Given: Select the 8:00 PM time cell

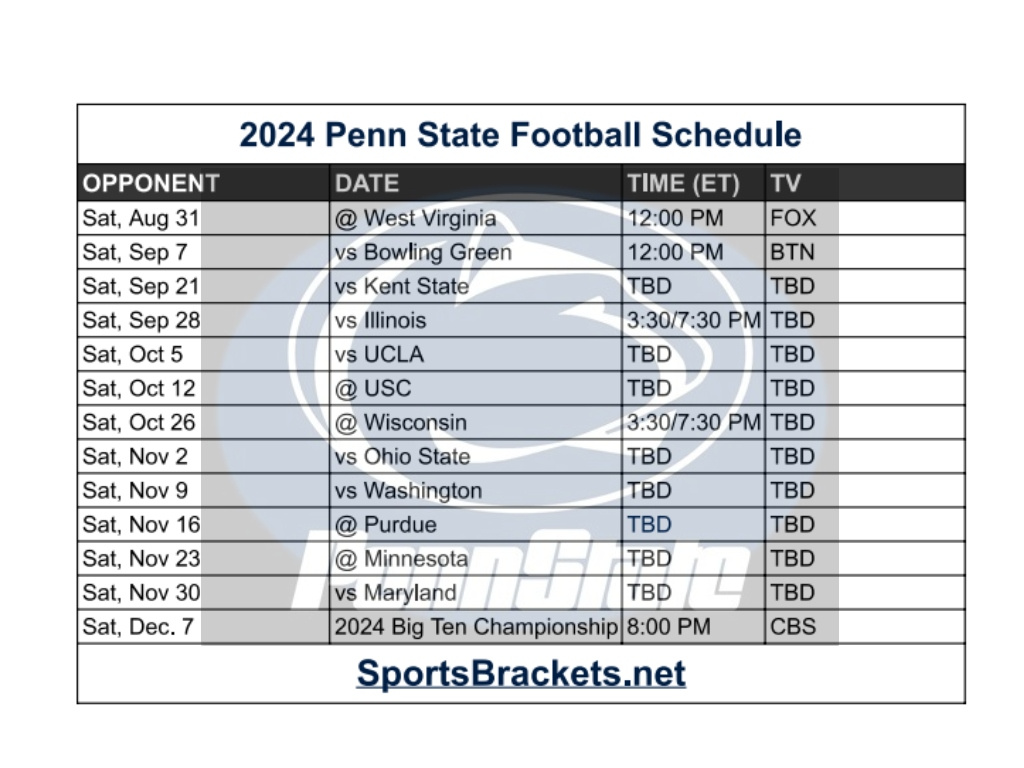Looking at the screenshot, I should (x=668, y=627).
